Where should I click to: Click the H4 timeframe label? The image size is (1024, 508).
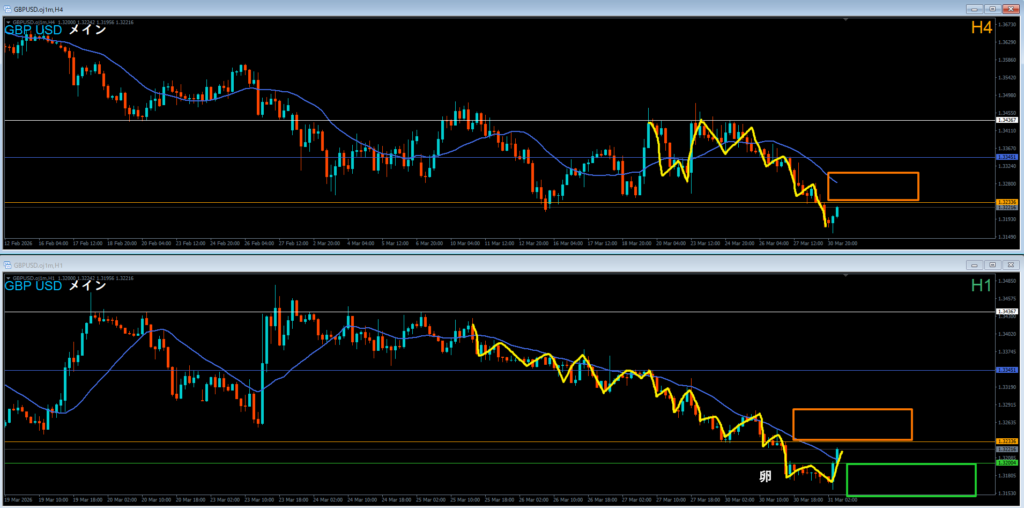pyautogui.click(x=981, y=28)
